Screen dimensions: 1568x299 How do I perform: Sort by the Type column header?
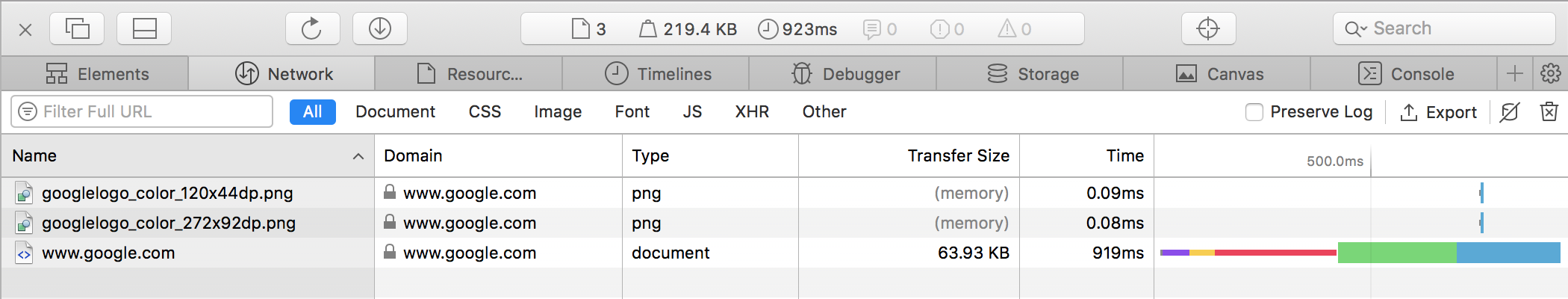coord(710,155)
